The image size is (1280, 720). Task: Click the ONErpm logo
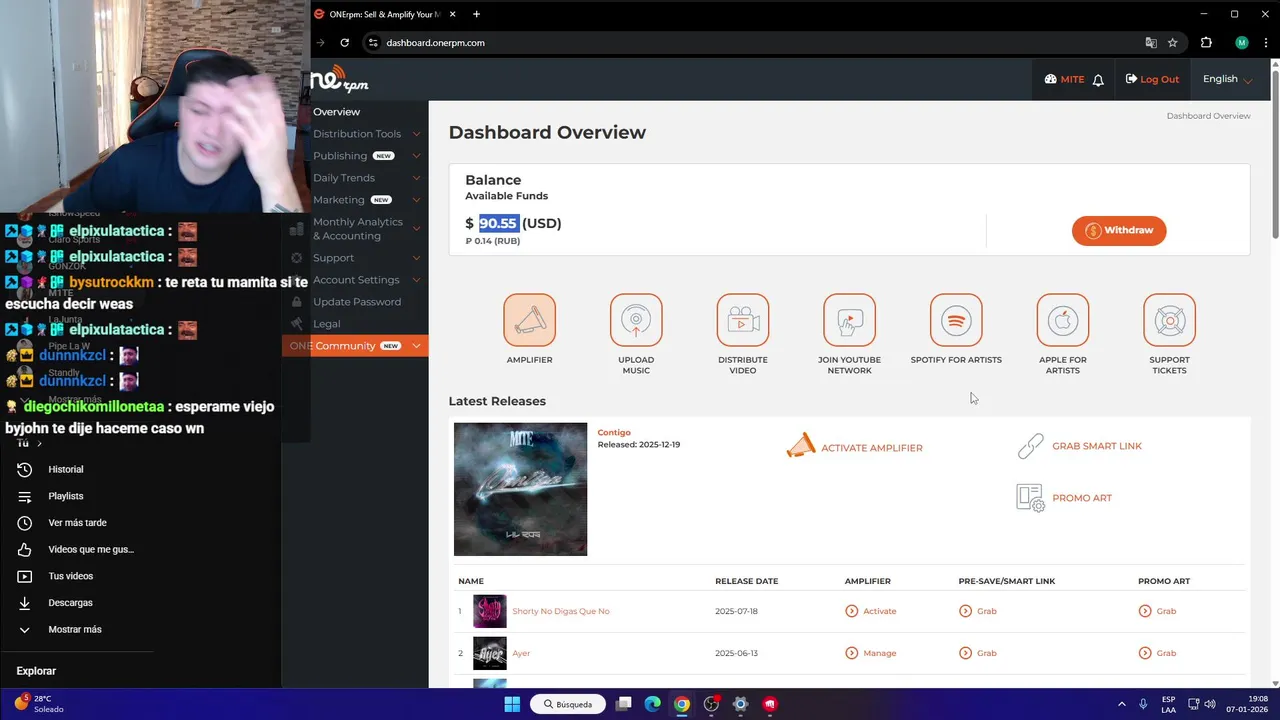(340, 79)
